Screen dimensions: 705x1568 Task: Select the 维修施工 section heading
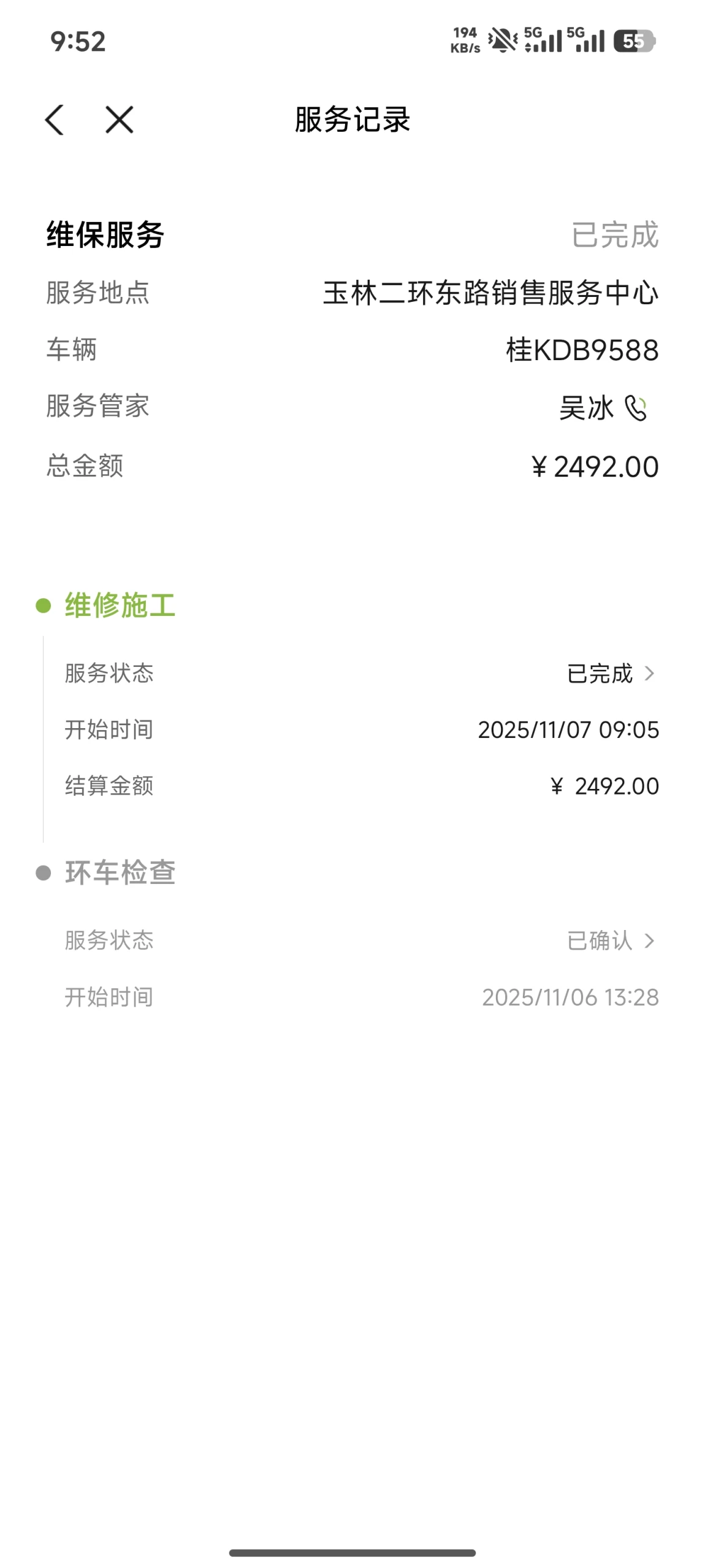click(120, 606)
